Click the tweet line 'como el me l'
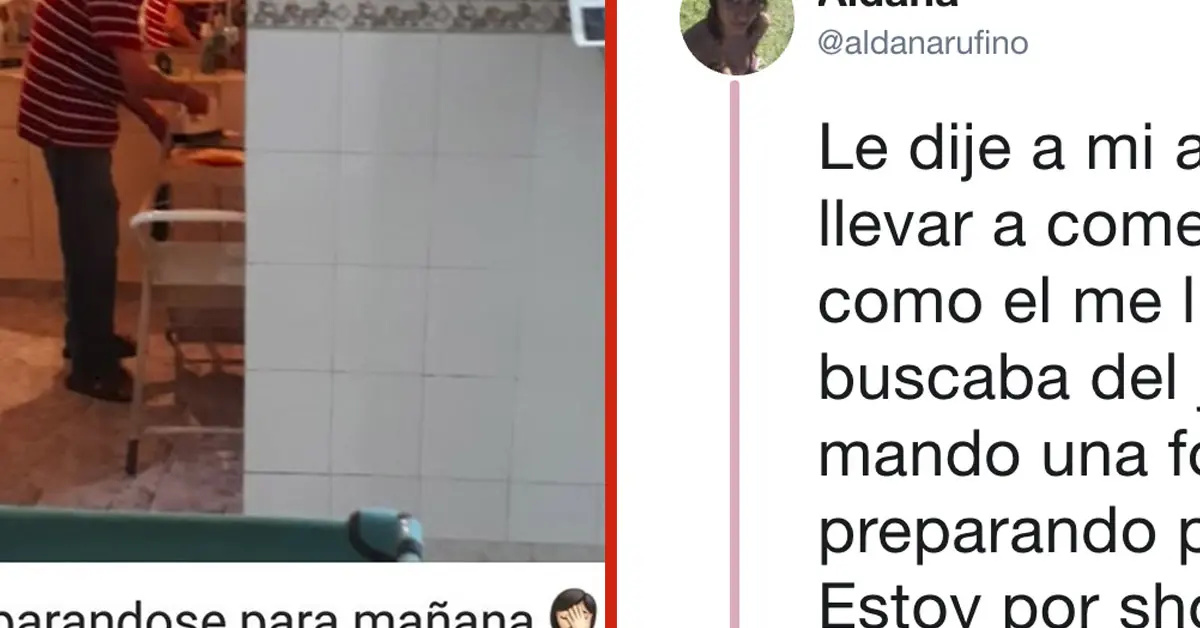Viewport: 1200px width, 628px height. coord(1008,303)
